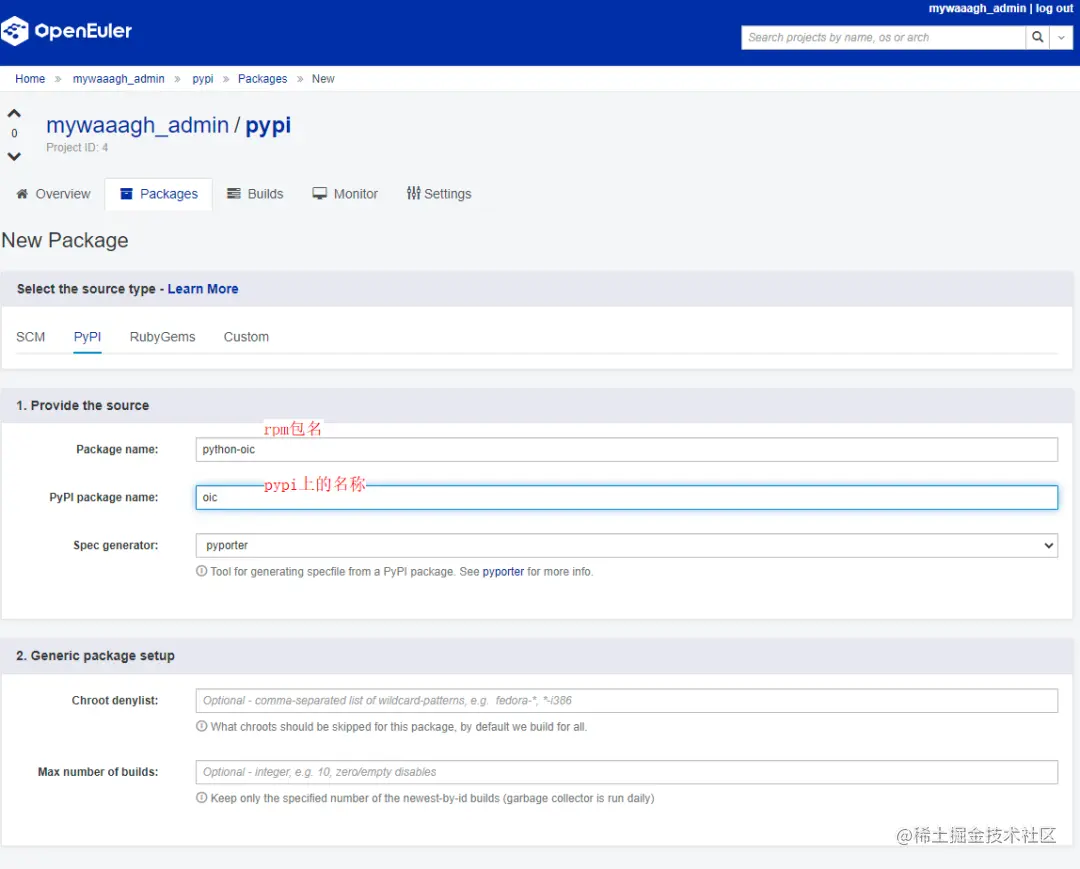Click pypi in project title

click(268, 126)
